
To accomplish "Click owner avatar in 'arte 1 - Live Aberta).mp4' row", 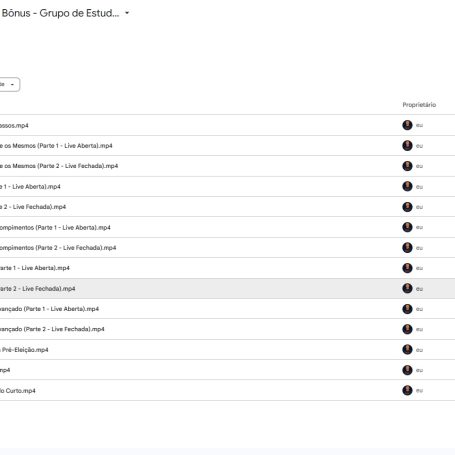I will [x=407, y=268].
